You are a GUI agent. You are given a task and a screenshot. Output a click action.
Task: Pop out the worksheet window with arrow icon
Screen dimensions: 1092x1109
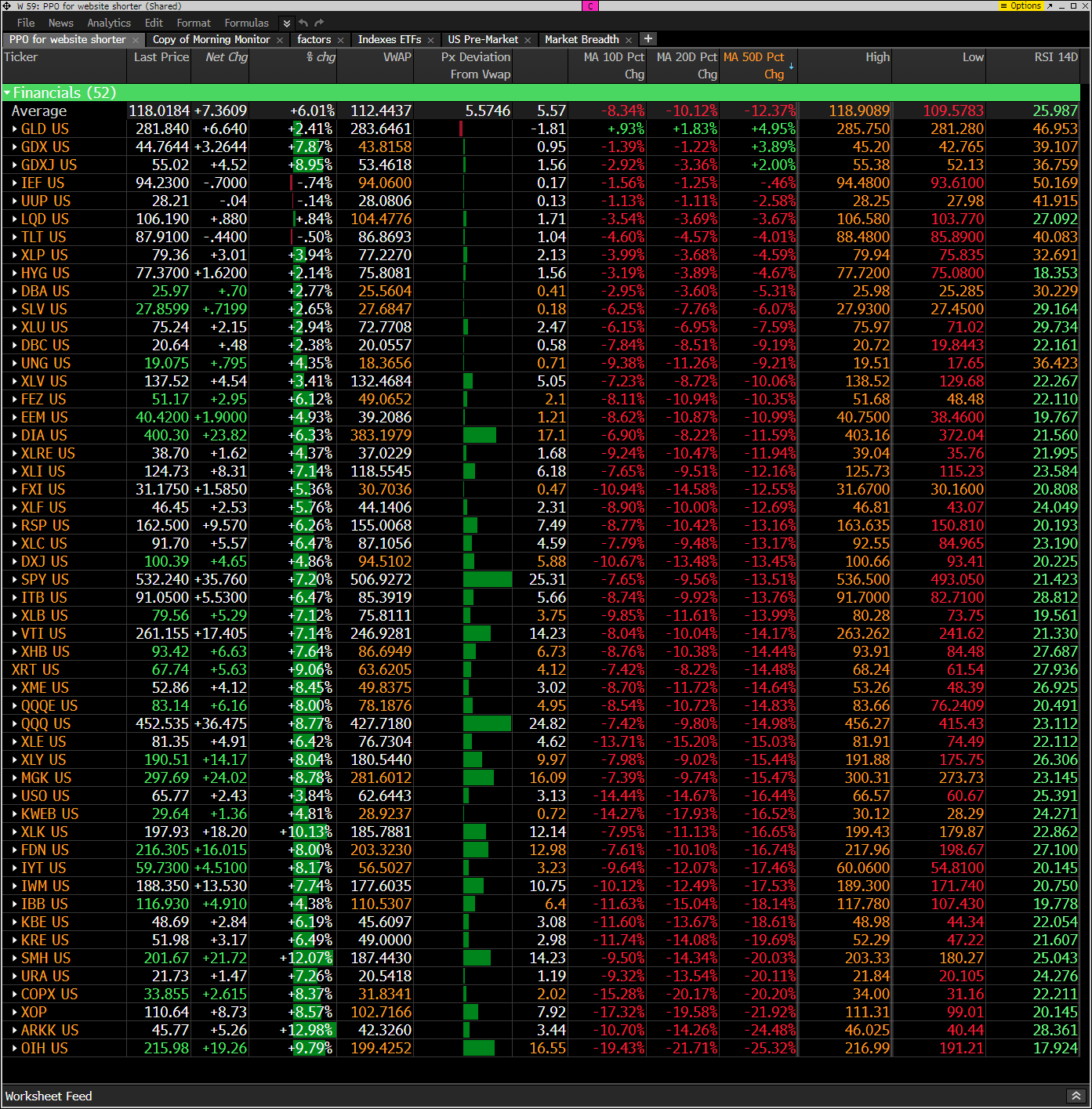tap(1050, 5)
